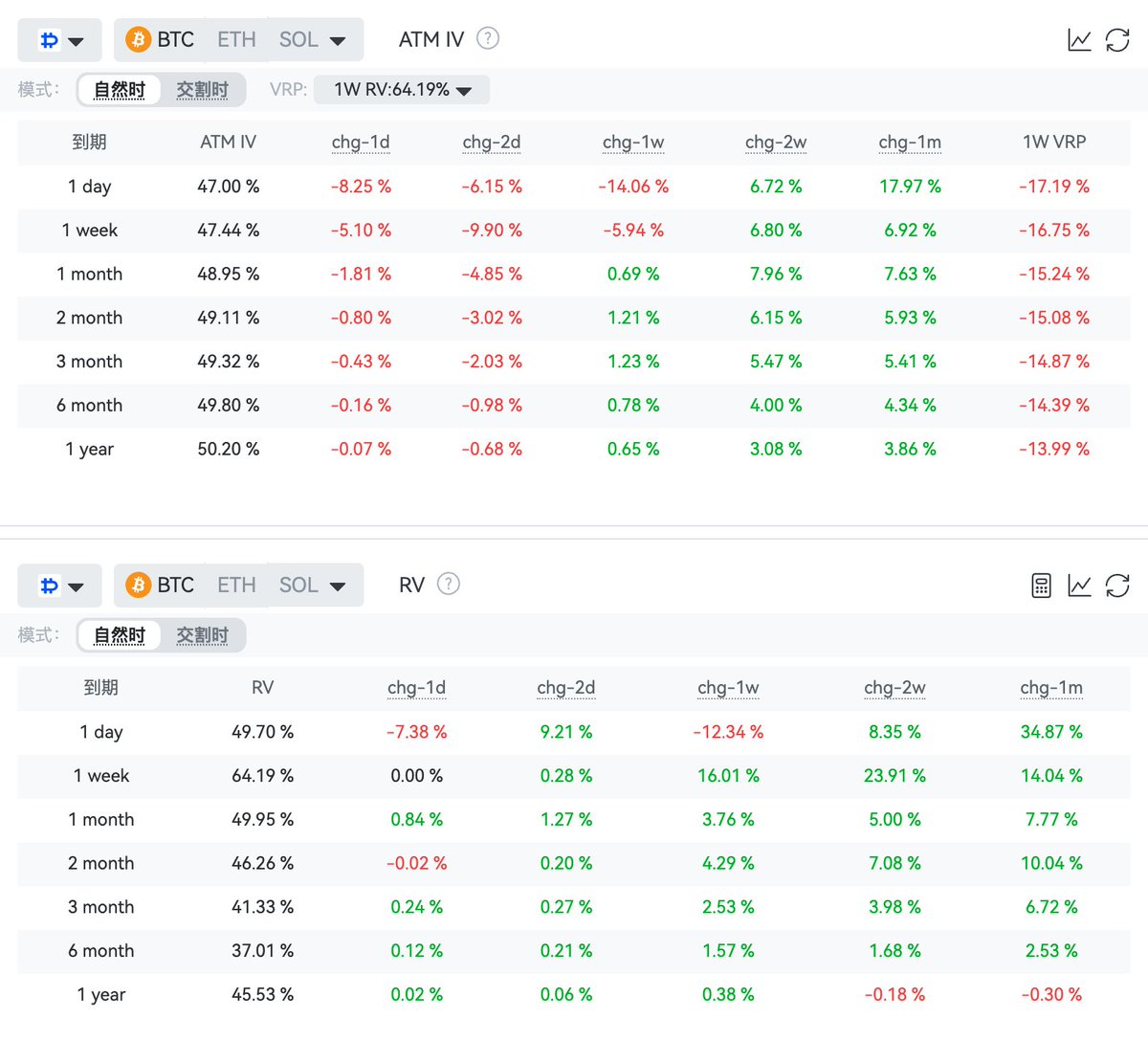Click the 64.19 % RV value
1148x1040 pixels.
[x=262, y=776]
